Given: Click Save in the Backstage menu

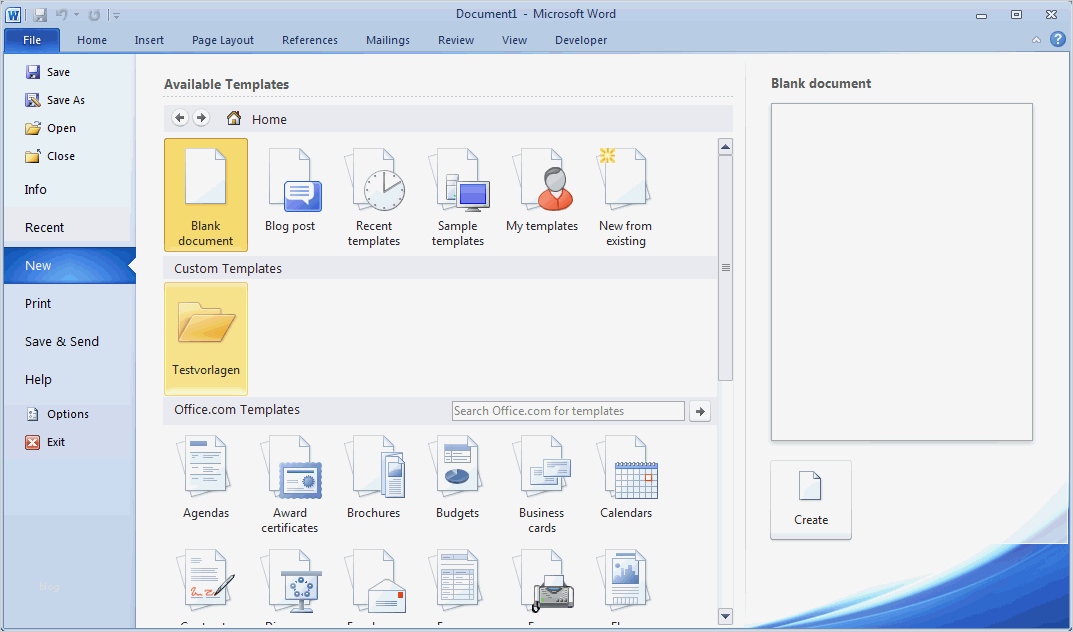Looking at the screenshot, I should [48, 72].
